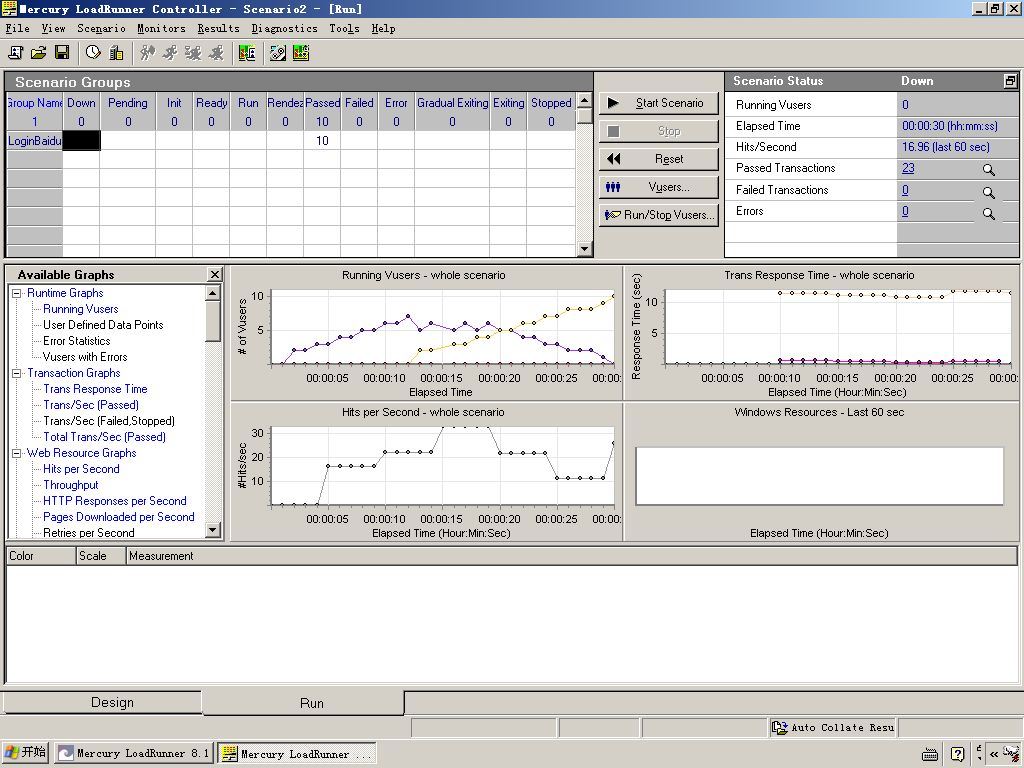This screenshot has height=768, width=1024.
Task: Open the Diagnostics menu
Action: (285, 29)
